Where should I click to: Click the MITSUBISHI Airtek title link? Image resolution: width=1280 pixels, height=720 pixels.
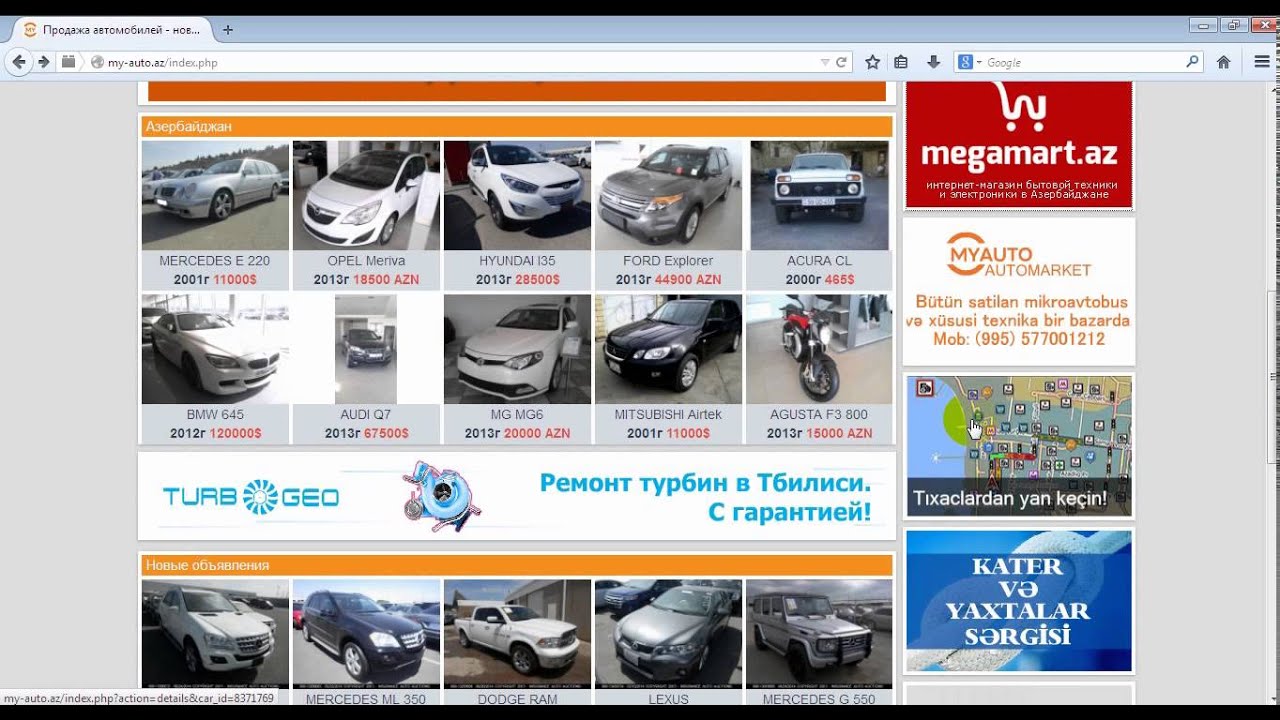tap(668, 414)
